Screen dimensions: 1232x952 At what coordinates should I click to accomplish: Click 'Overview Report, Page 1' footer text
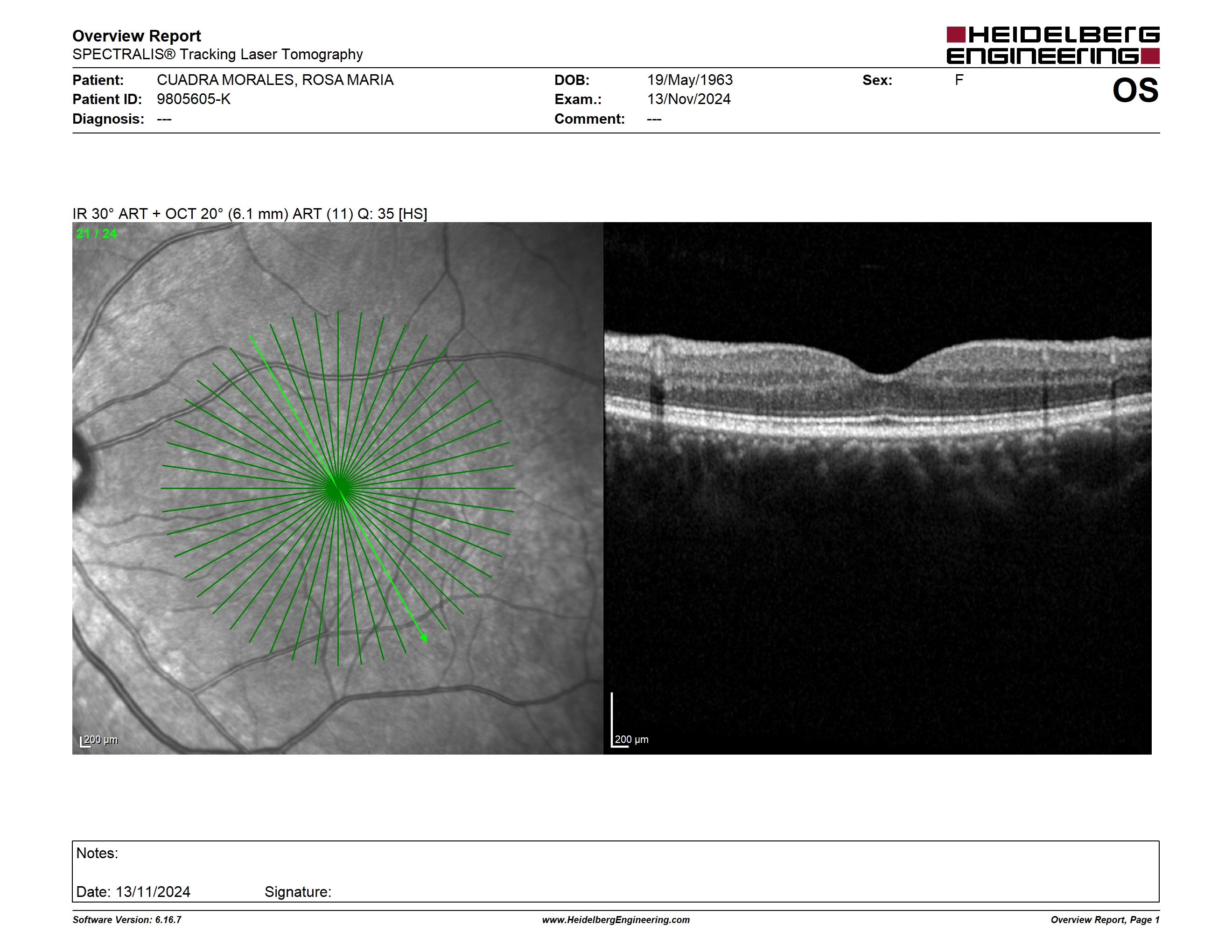click(x=1105, y=920)
